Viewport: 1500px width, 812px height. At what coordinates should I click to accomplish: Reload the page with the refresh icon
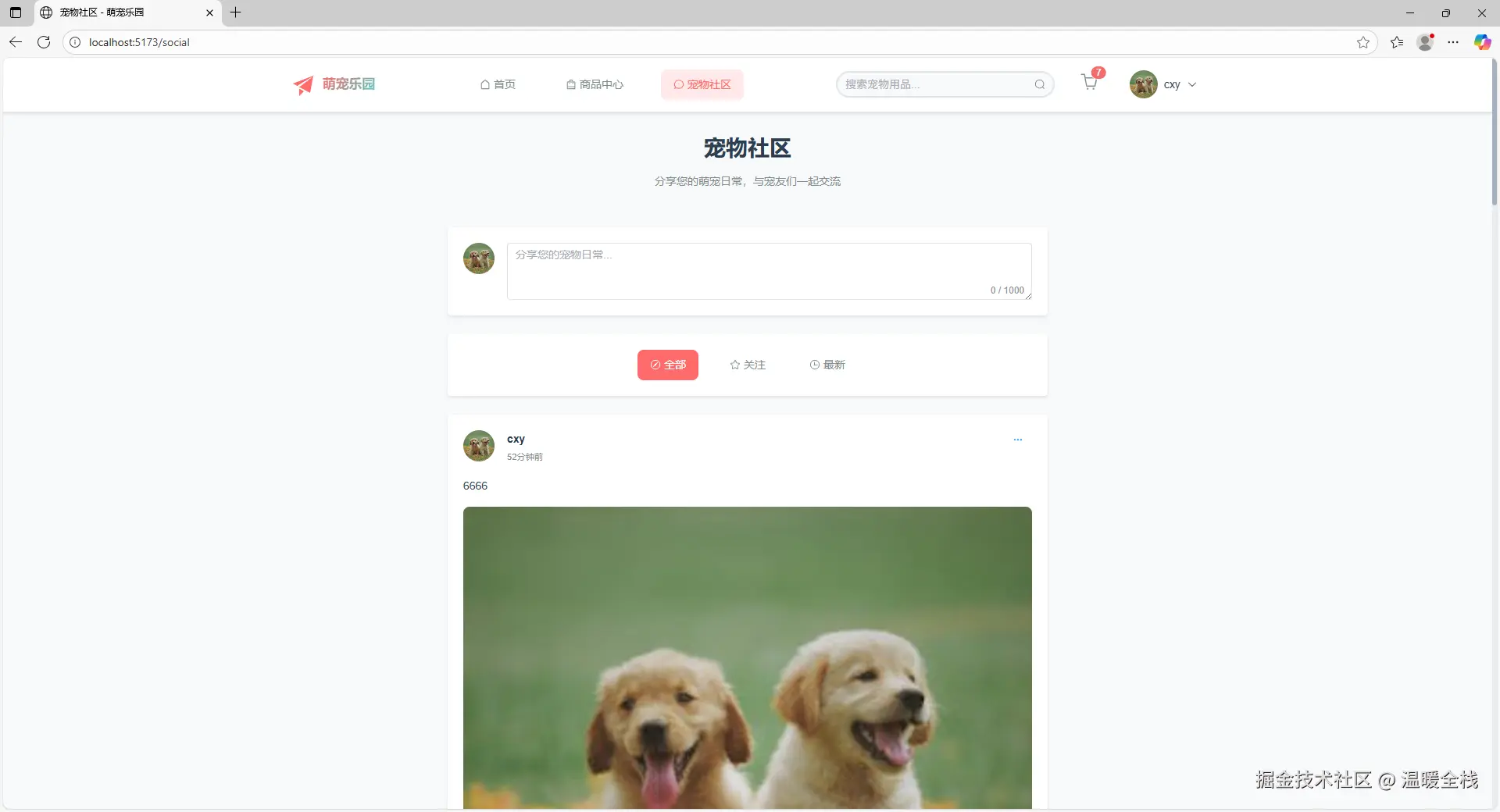tap(44, 42)
